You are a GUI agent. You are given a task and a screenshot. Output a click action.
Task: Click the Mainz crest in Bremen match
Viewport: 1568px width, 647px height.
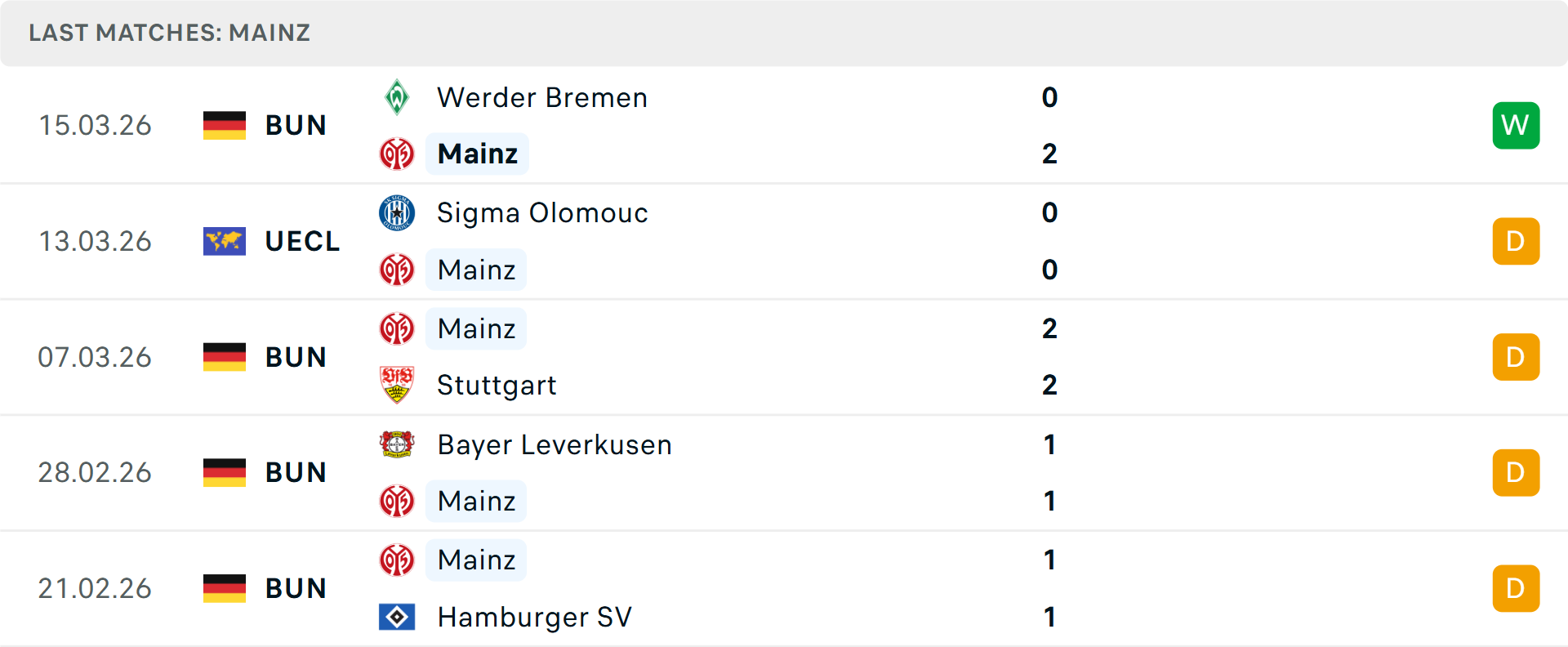(x=397, y=154)
